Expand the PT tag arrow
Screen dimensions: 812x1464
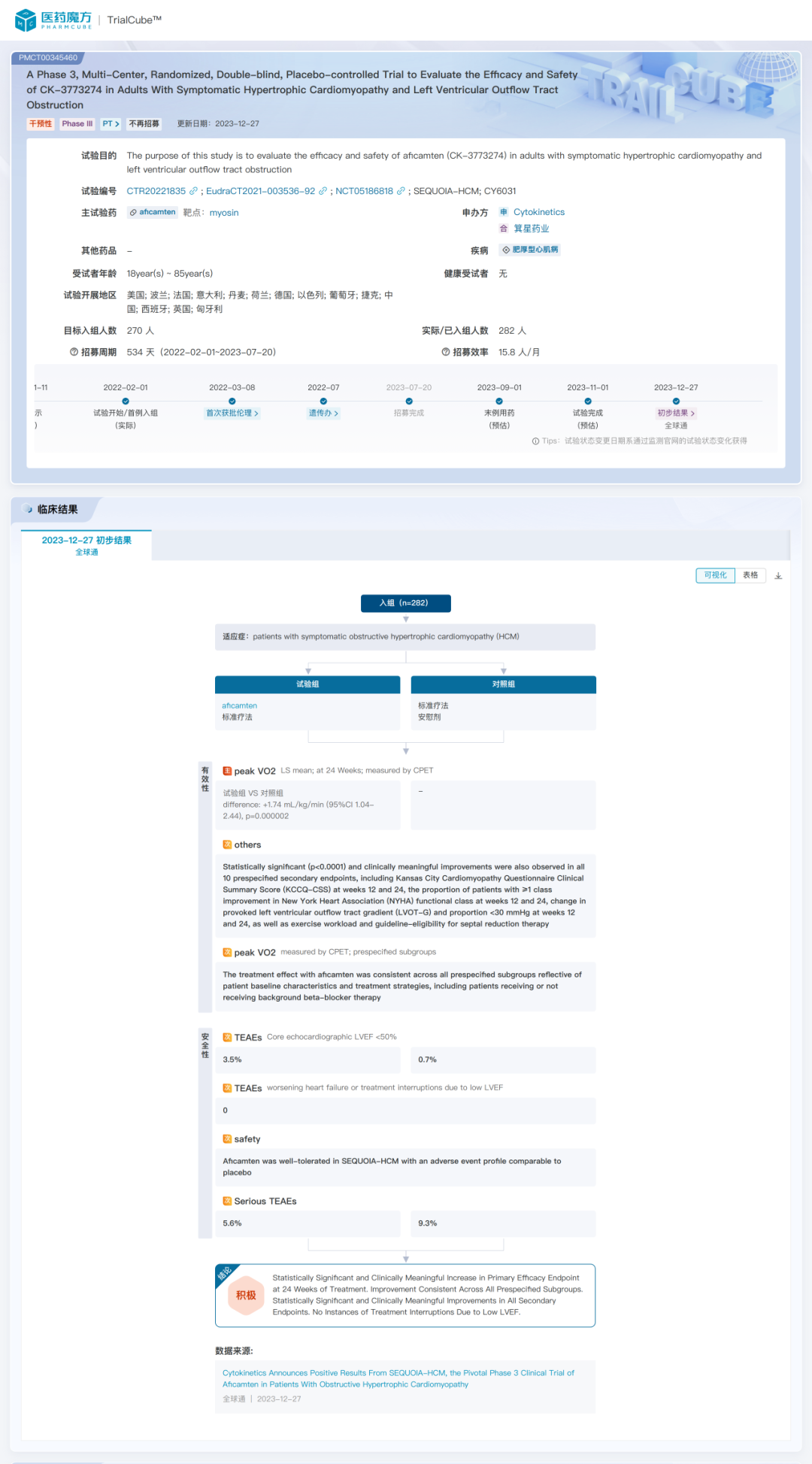111,124
